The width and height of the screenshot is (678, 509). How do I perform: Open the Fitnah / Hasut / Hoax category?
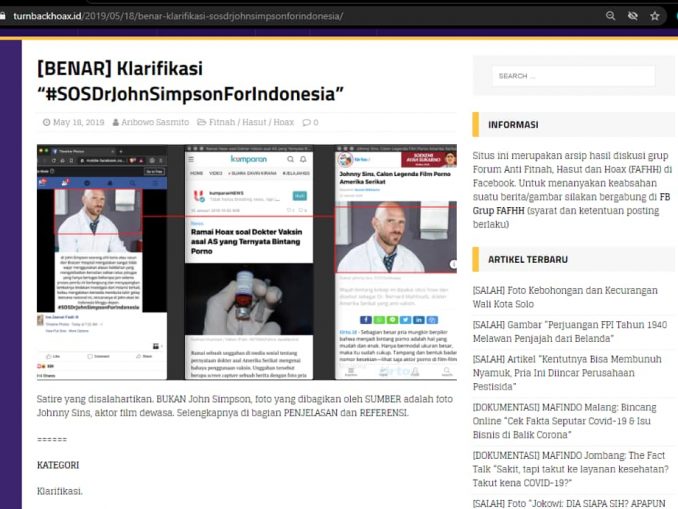pos(251,122)
